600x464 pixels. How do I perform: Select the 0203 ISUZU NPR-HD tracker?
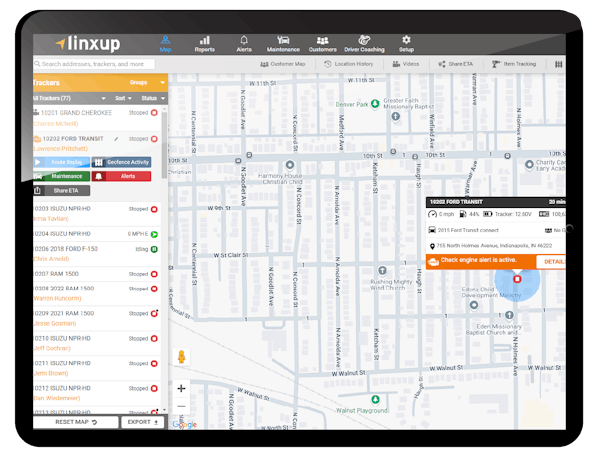pos(97,214)
